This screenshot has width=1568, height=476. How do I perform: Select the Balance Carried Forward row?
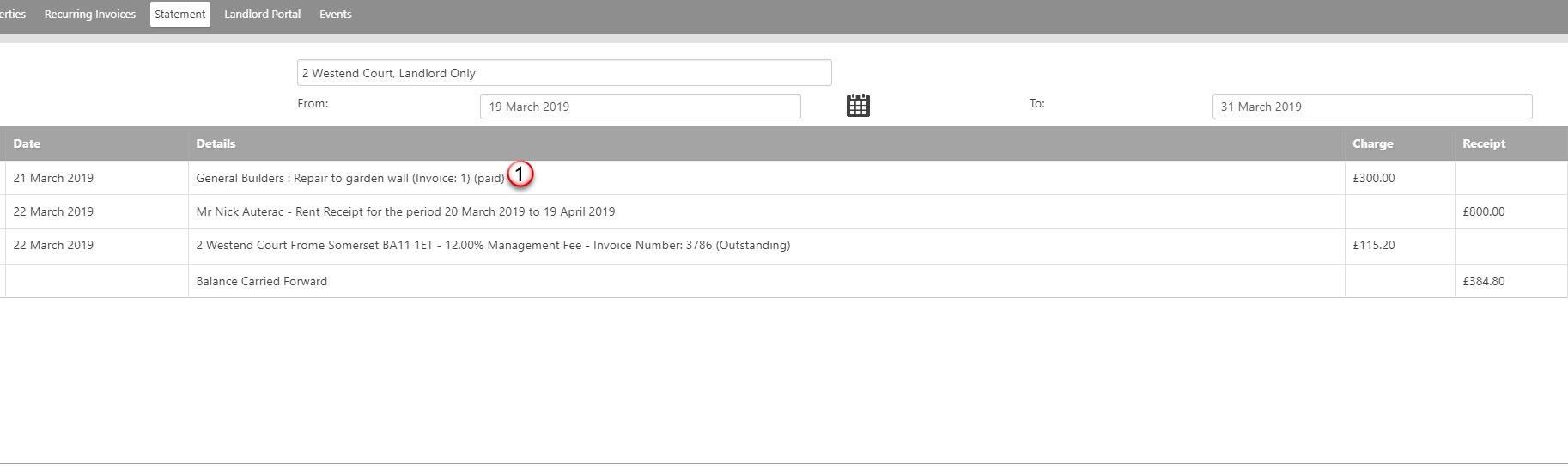pos(784,281)
